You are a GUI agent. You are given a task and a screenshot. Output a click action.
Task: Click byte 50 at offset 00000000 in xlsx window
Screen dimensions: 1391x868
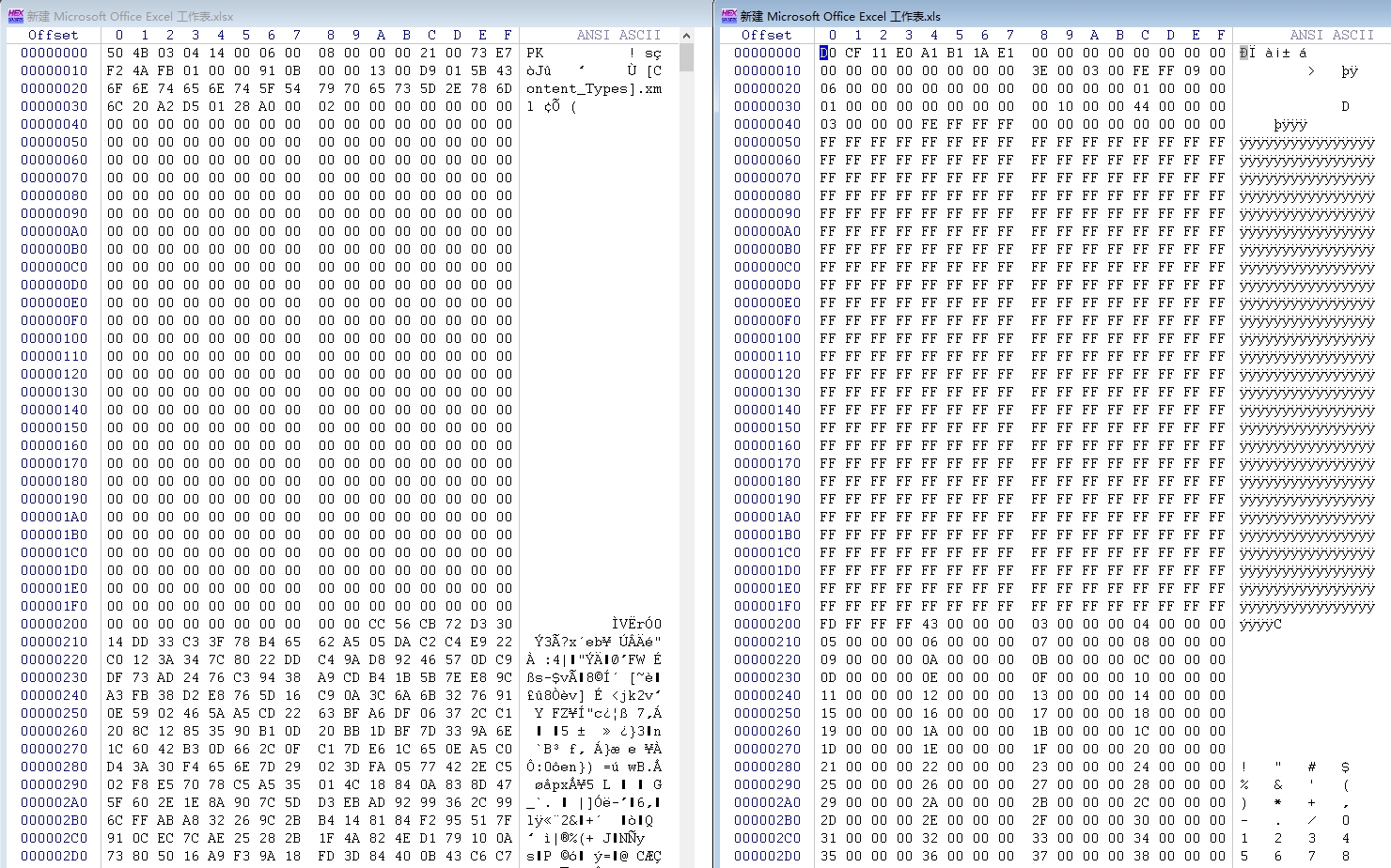point(115,53)
